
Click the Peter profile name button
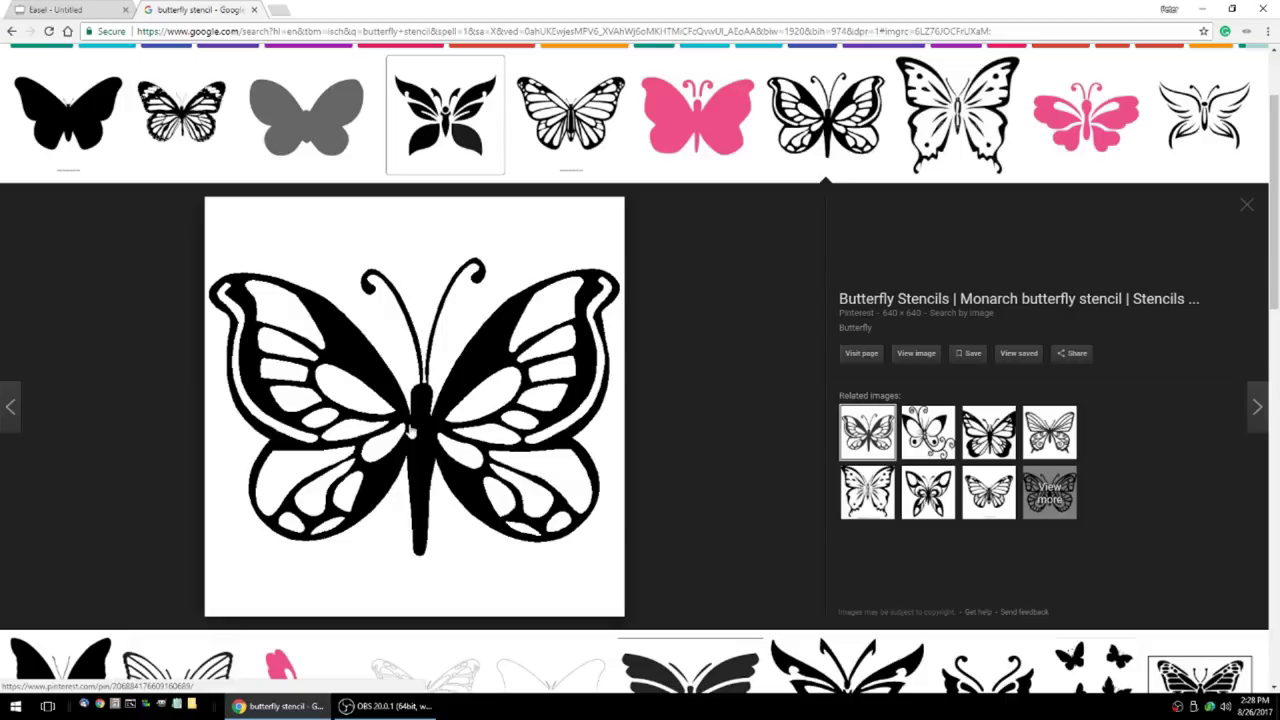pos(1168,9)
